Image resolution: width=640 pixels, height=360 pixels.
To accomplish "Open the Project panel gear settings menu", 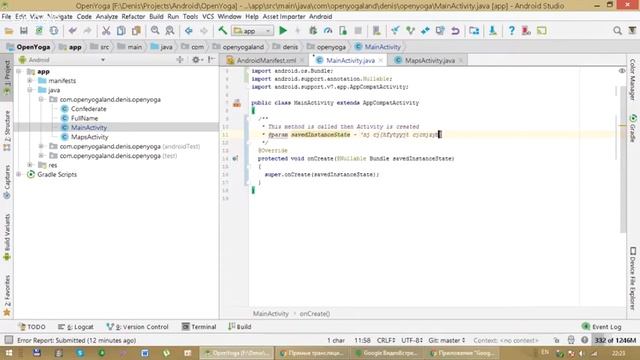I will pyautogui.click(x=197, y=60).
